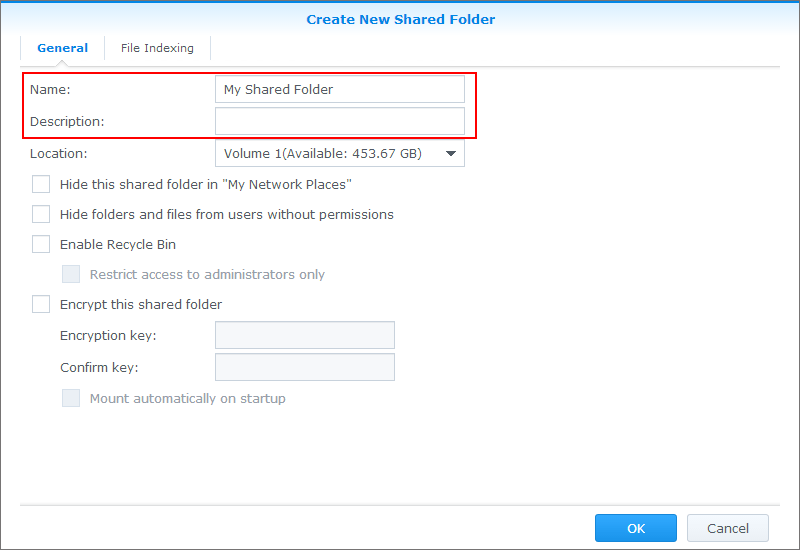Click the Name field containing My Shared Folder
This screenshot has height=550, width=800.
pyautogui.click(x=340, y=90)
